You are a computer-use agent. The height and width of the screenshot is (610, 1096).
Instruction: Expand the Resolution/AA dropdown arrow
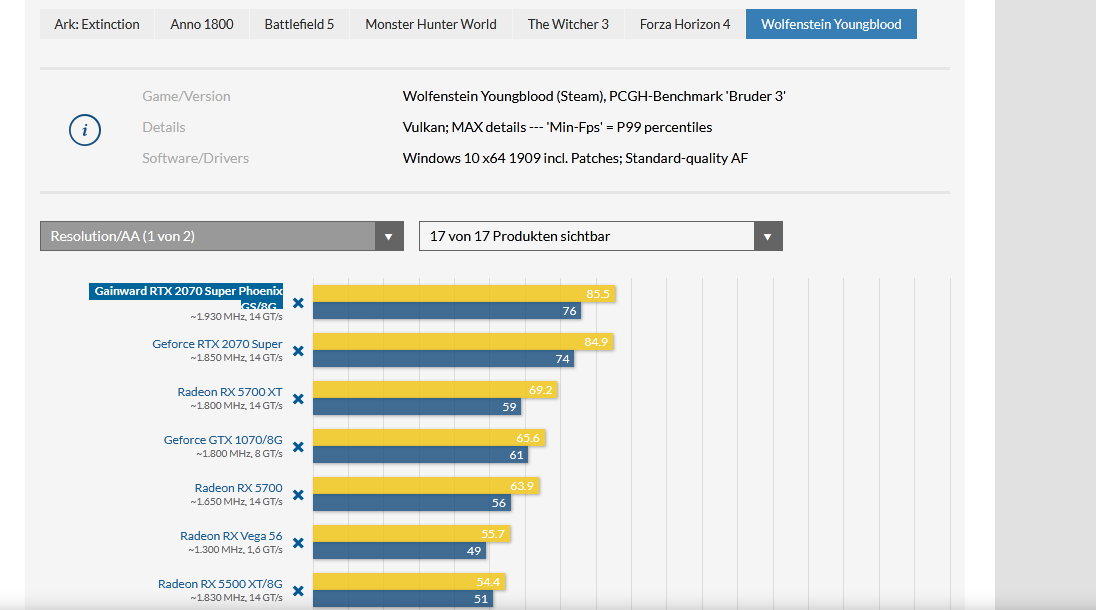389,236
